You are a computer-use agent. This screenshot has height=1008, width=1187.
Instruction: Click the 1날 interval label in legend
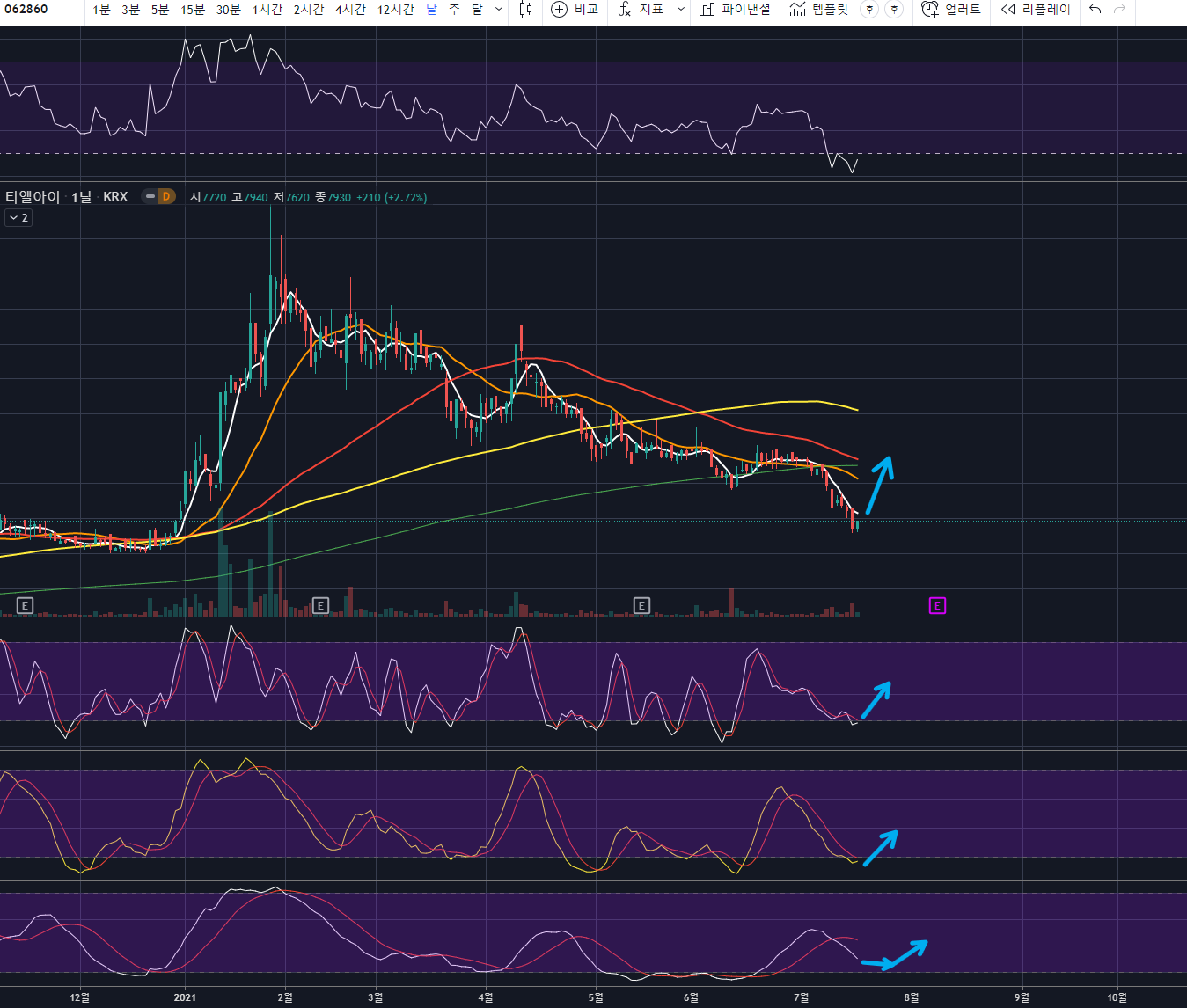coord(81,197)
